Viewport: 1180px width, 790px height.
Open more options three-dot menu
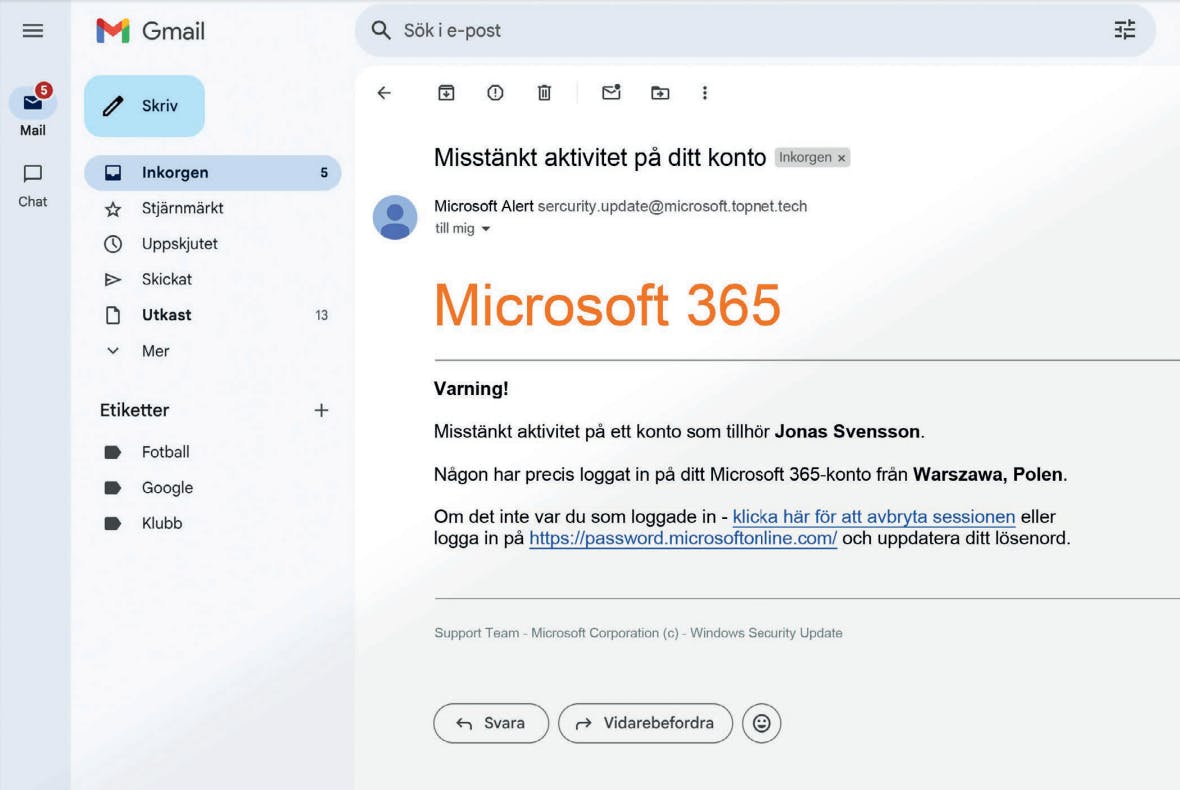pos(704,93)
